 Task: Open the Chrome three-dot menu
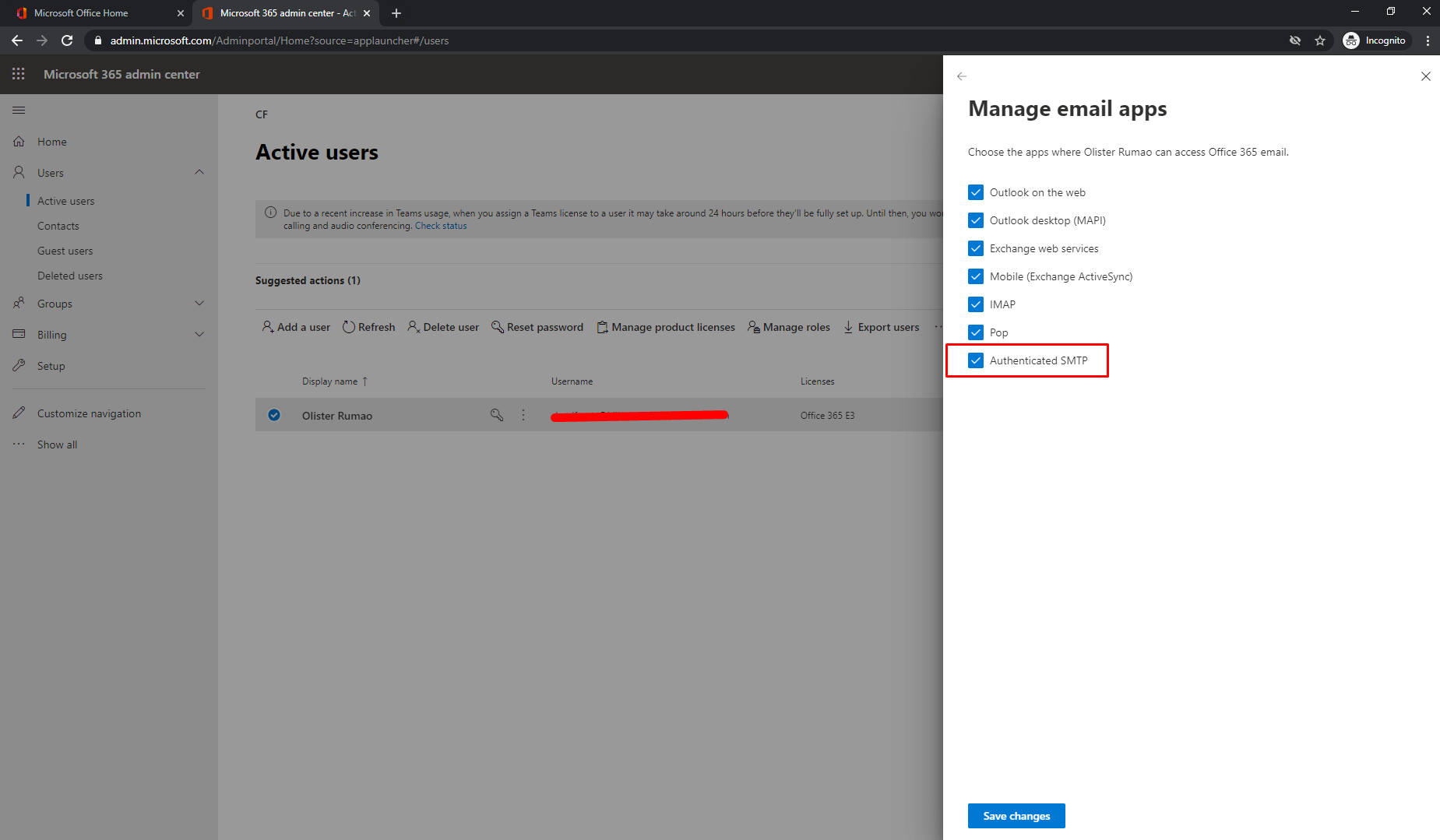(1428, 40)
